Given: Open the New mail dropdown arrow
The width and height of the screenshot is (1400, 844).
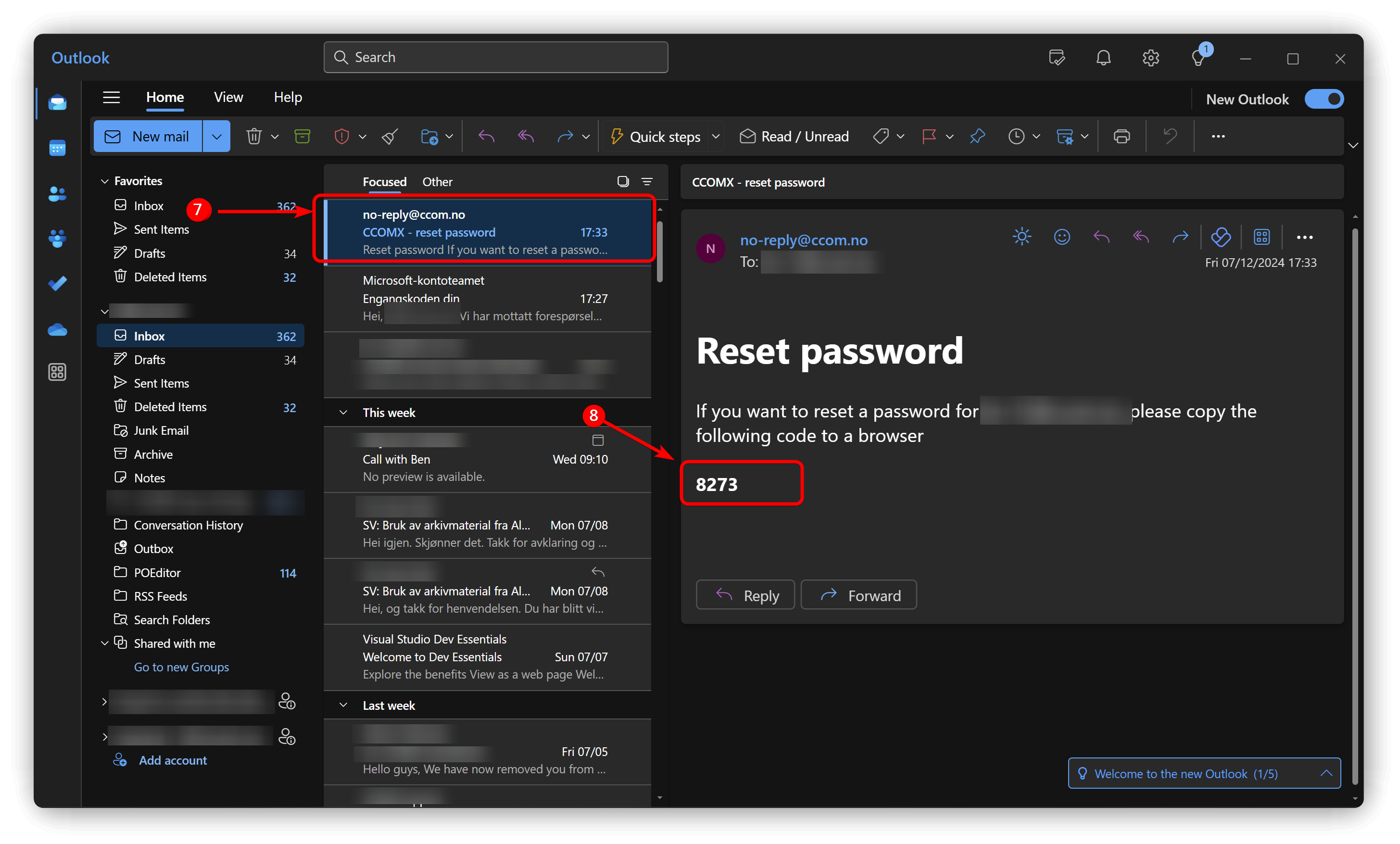Looking at the screenshot, I should pos(216,136).
